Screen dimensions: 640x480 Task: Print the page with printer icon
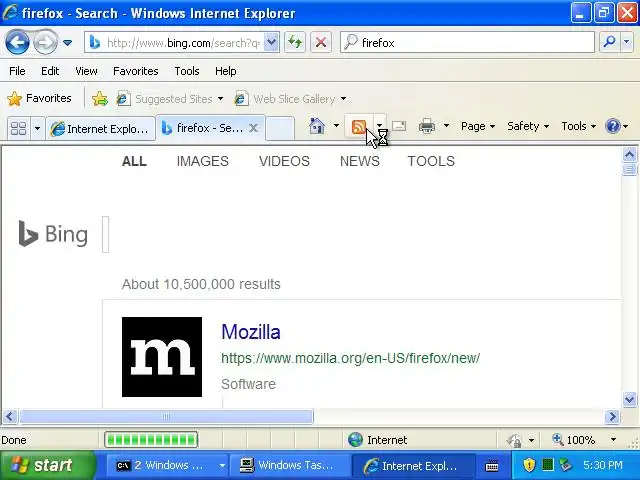(x=427, y=126)
